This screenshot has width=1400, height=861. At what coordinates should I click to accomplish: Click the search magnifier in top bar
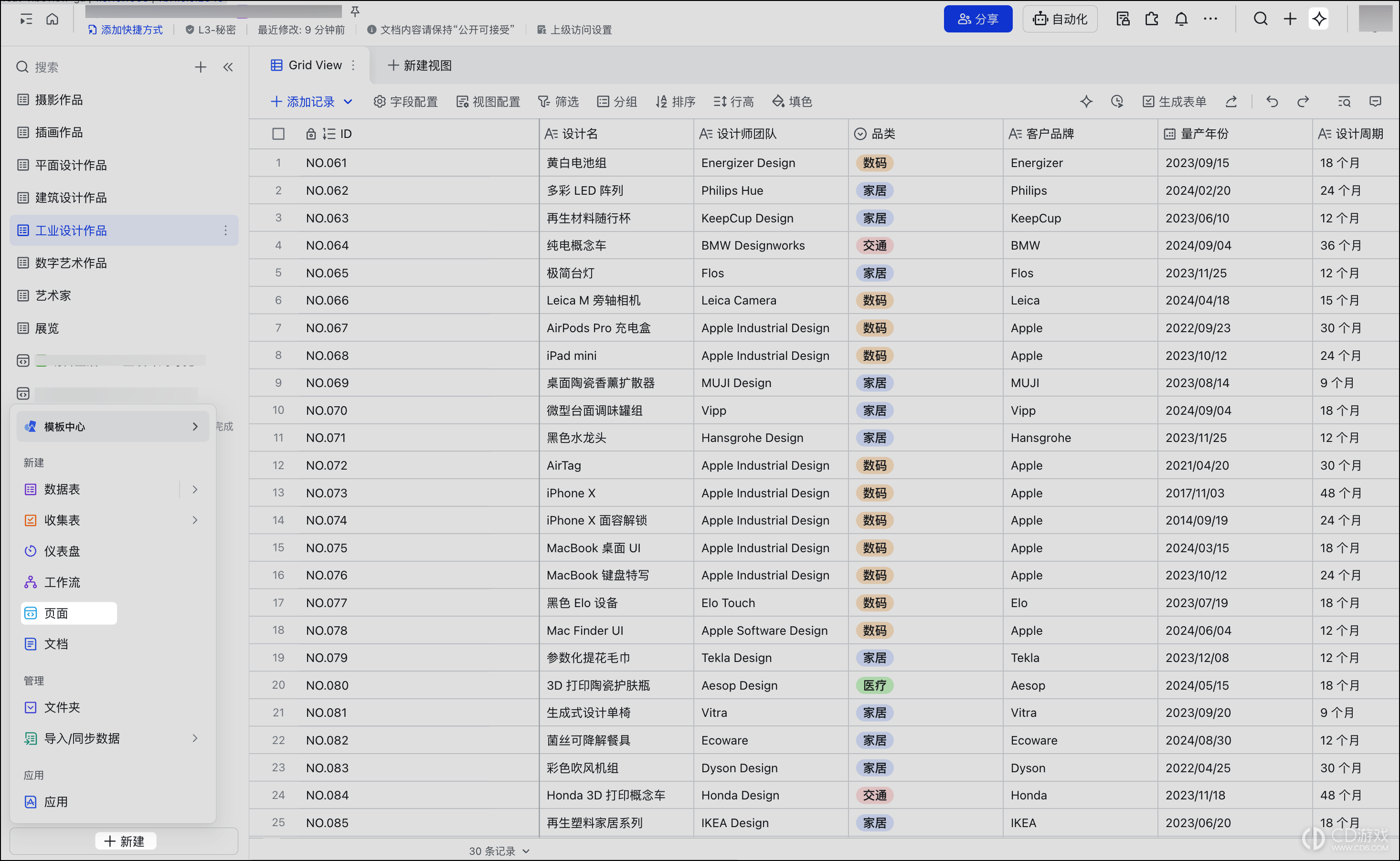point(1261,20)
